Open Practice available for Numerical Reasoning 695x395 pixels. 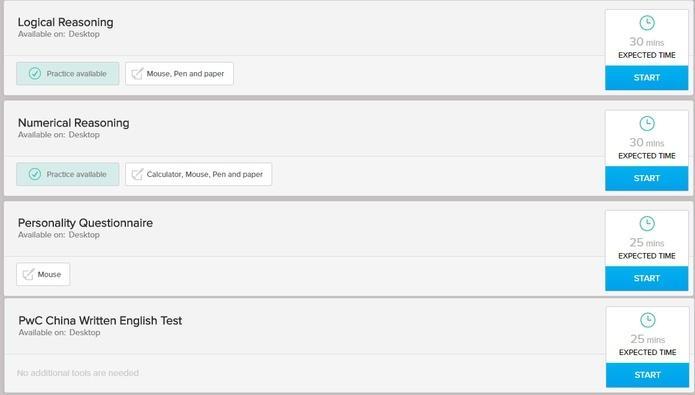click(x=68, y=174)
